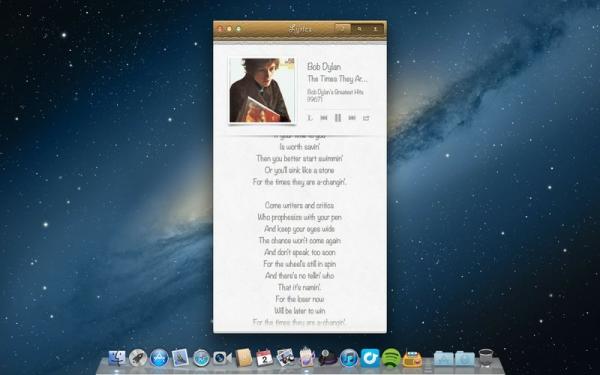This screenshot has width=600, height=375.
Task: Zoom the Lyrics window with green button
Action: pyautogui.click(x=238, y=29)
